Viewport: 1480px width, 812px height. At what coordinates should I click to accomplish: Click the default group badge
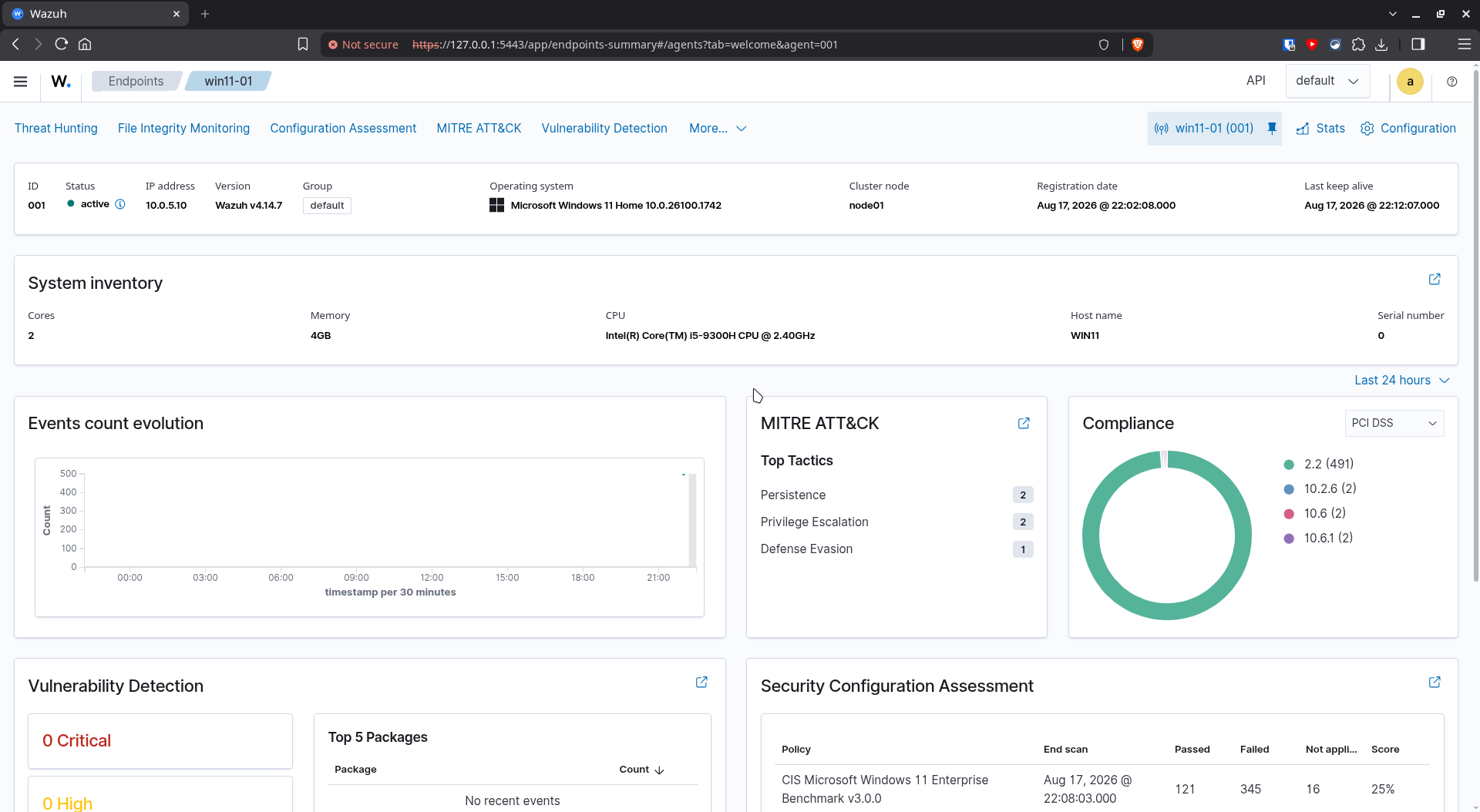327,206
